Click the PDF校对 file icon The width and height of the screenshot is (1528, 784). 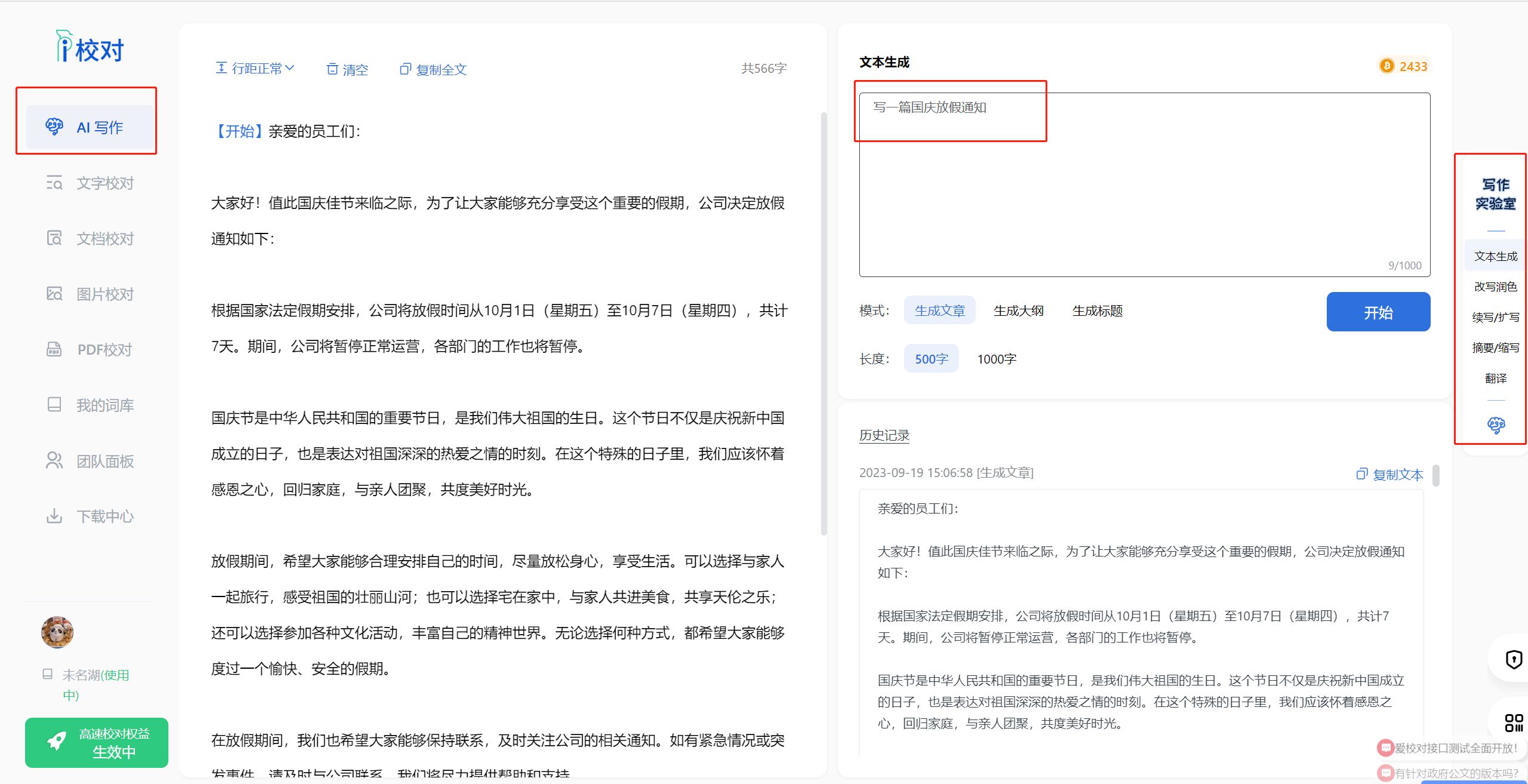coord(54,349)
